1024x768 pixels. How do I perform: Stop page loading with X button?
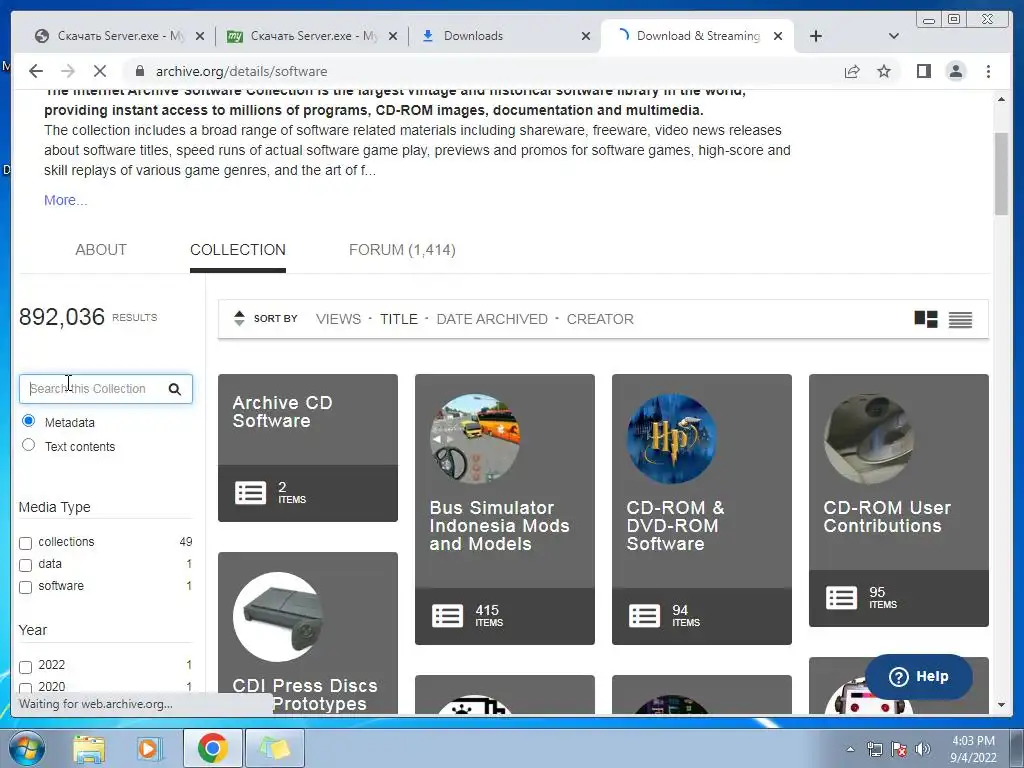[x=101, y=71]
